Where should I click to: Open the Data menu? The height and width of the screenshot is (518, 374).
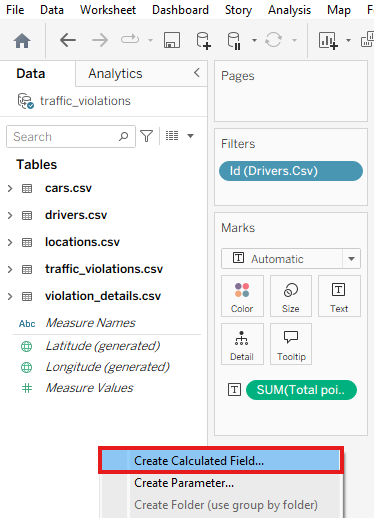[x=52, y=10]
